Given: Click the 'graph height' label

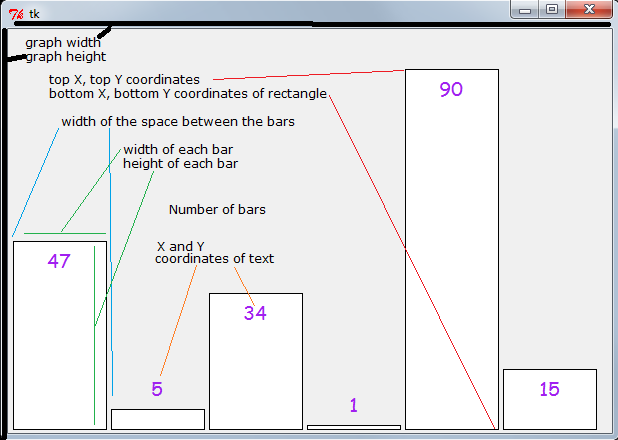Looking at the screenshot, I should pos(65,57).
